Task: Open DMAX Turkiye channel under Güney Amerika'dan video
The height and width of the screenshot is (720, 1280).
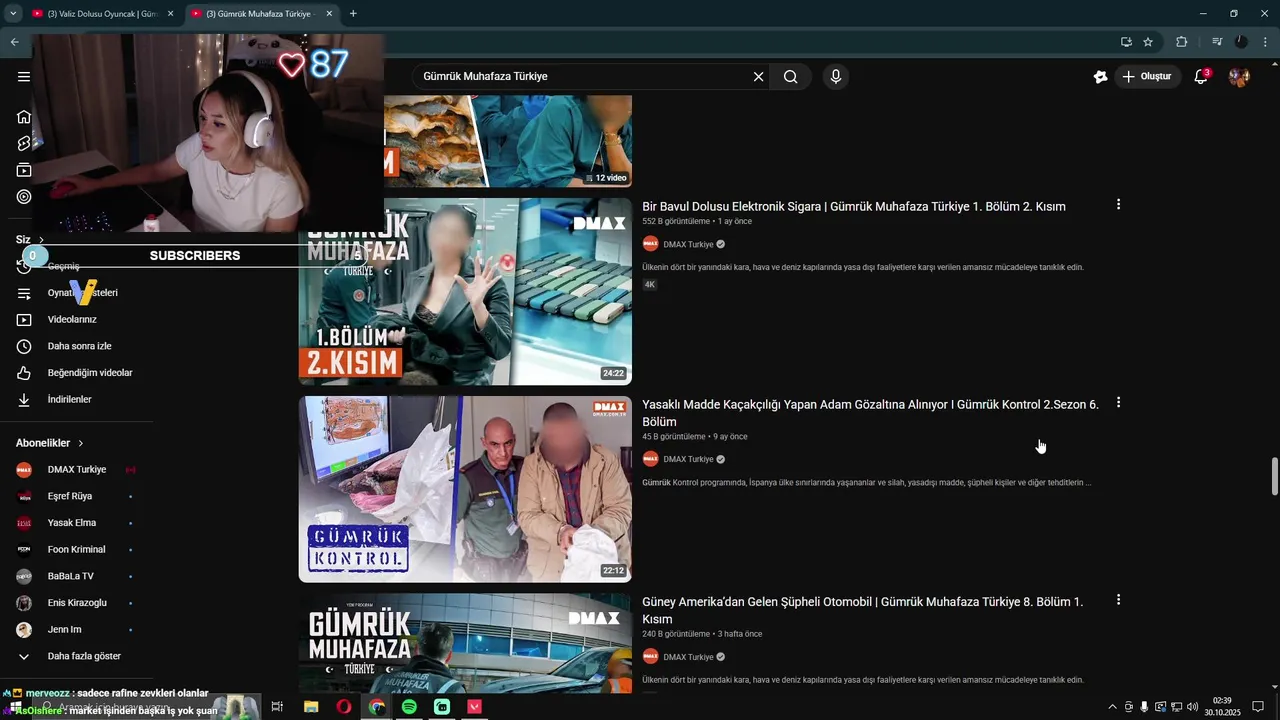Action: coord(688,657)
